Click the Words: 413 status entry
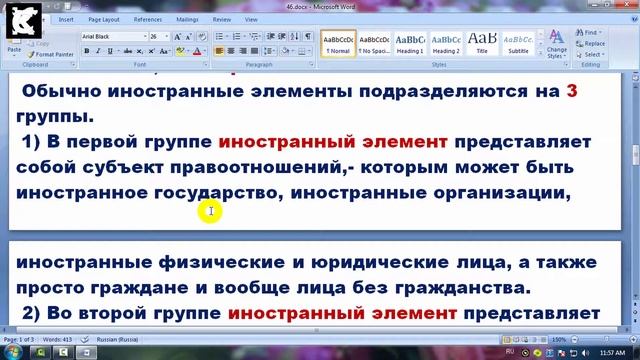640x360 pixels. pyautogui.click(x=57, y=339)
